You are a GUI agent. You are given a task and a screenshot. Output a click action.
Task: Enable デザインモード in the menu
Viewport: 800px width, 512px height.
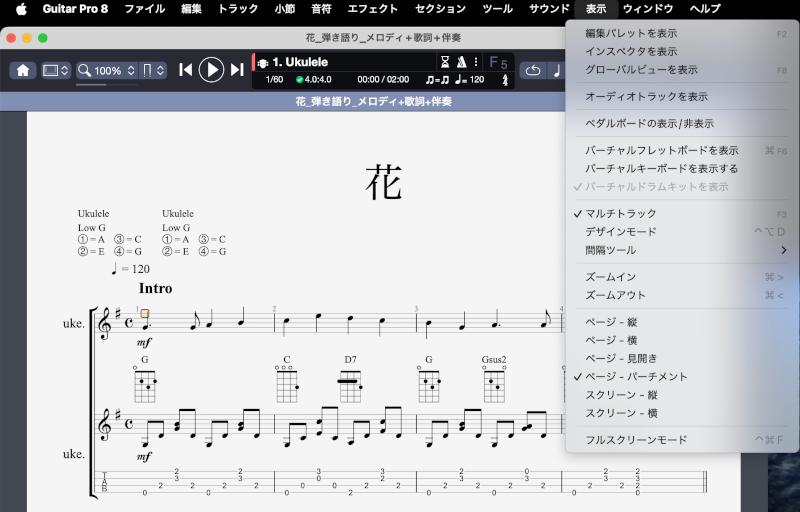[620, 232]
